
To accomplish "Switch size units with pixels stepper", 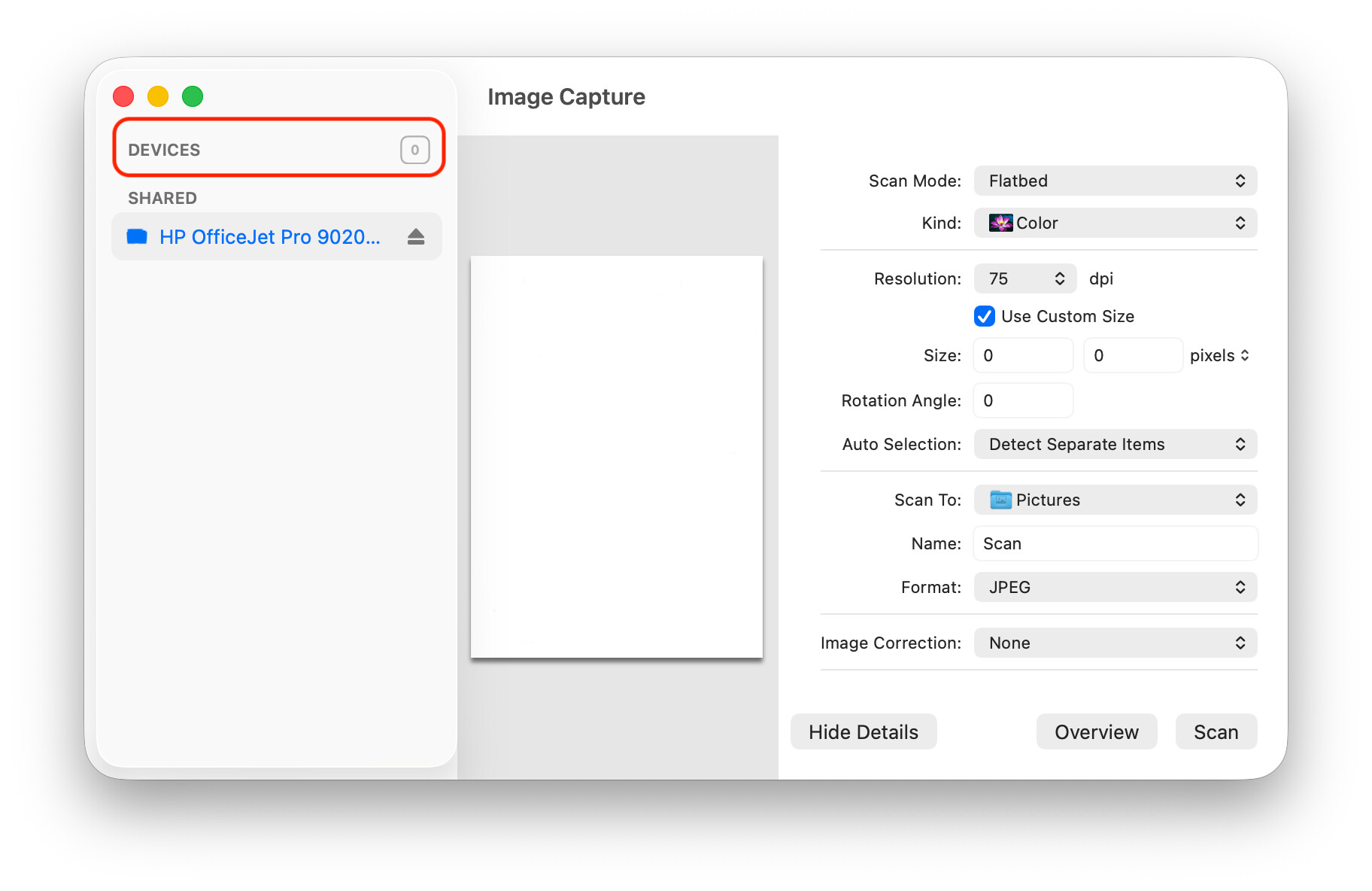I will coord(1219,355).
